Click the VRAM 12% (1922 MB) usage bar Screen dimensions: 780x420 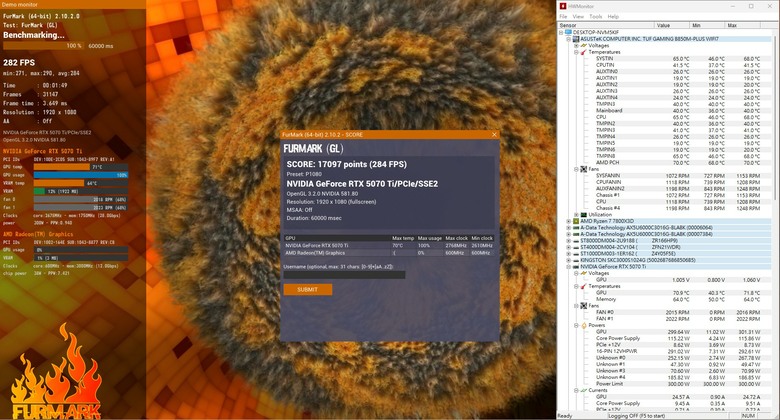81,191
